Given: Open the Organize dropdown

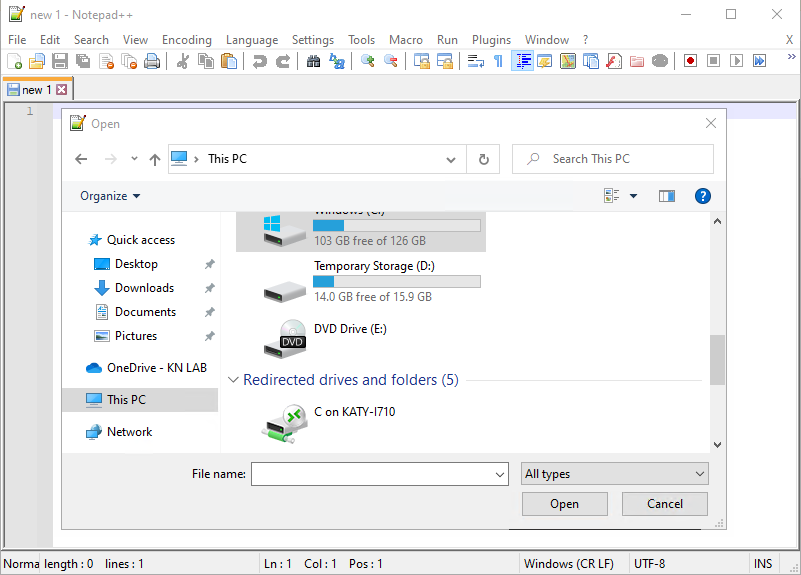Looking at the screenshot, I should point(110,196).
